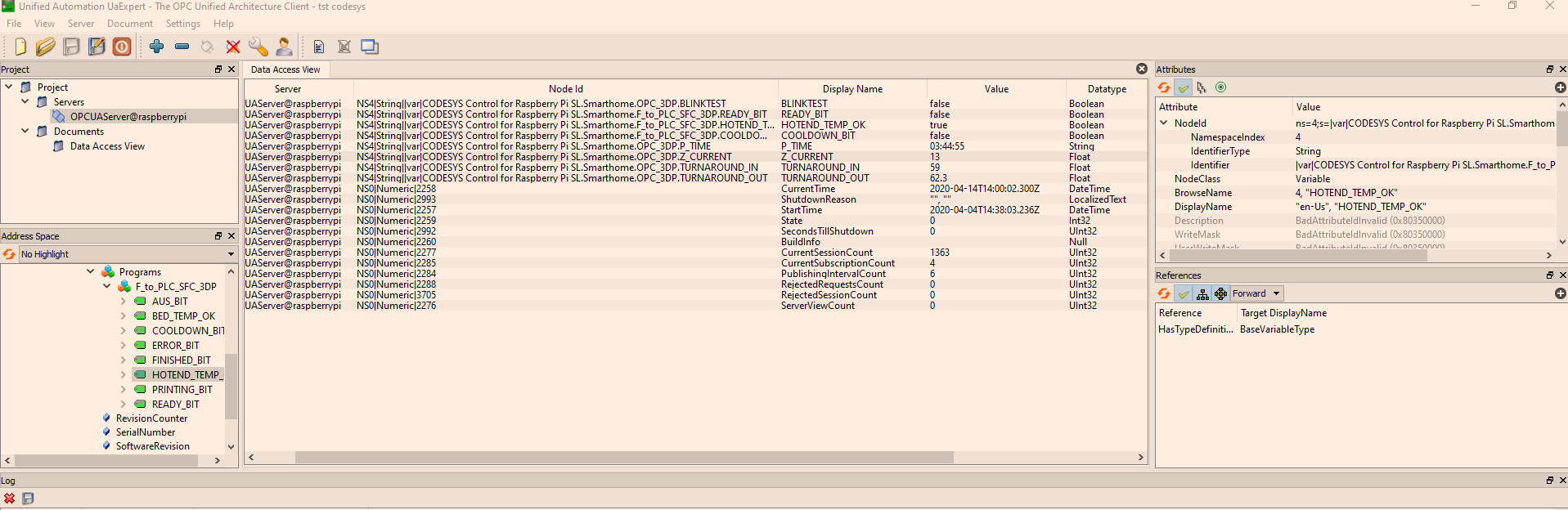Select OPCUAServer@raspberrypi in Project tree
Screen dimensions: 1568x510
pyautogui.click(x=128, y=116)
